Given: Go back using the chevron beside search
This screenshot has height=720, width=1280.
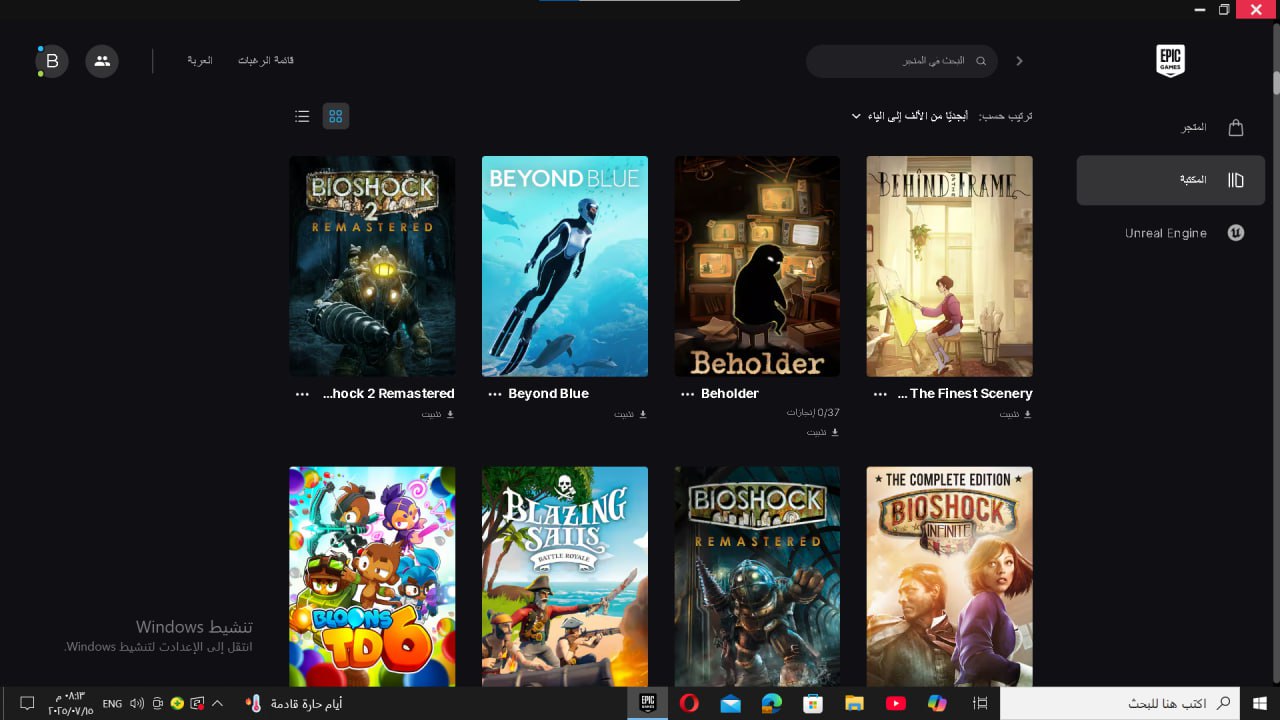Looking at the screenshot, I should click(1019, 61).
